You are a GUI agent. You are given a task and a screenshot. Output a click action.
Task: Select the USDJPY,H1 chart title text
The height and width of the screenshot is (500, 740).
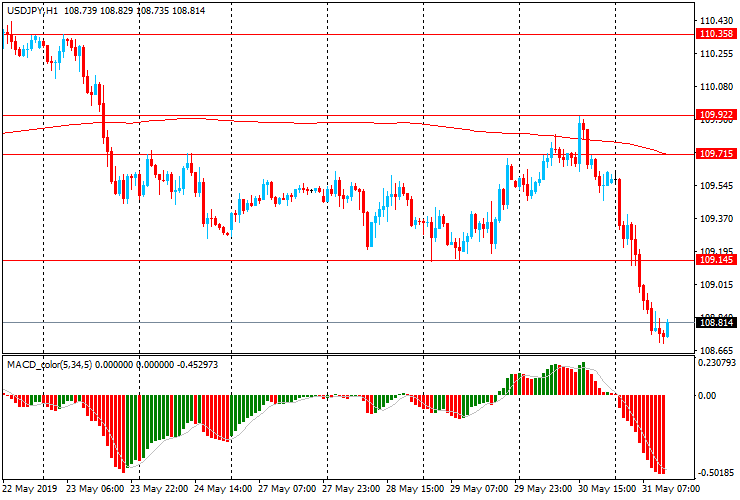(33, 10)
